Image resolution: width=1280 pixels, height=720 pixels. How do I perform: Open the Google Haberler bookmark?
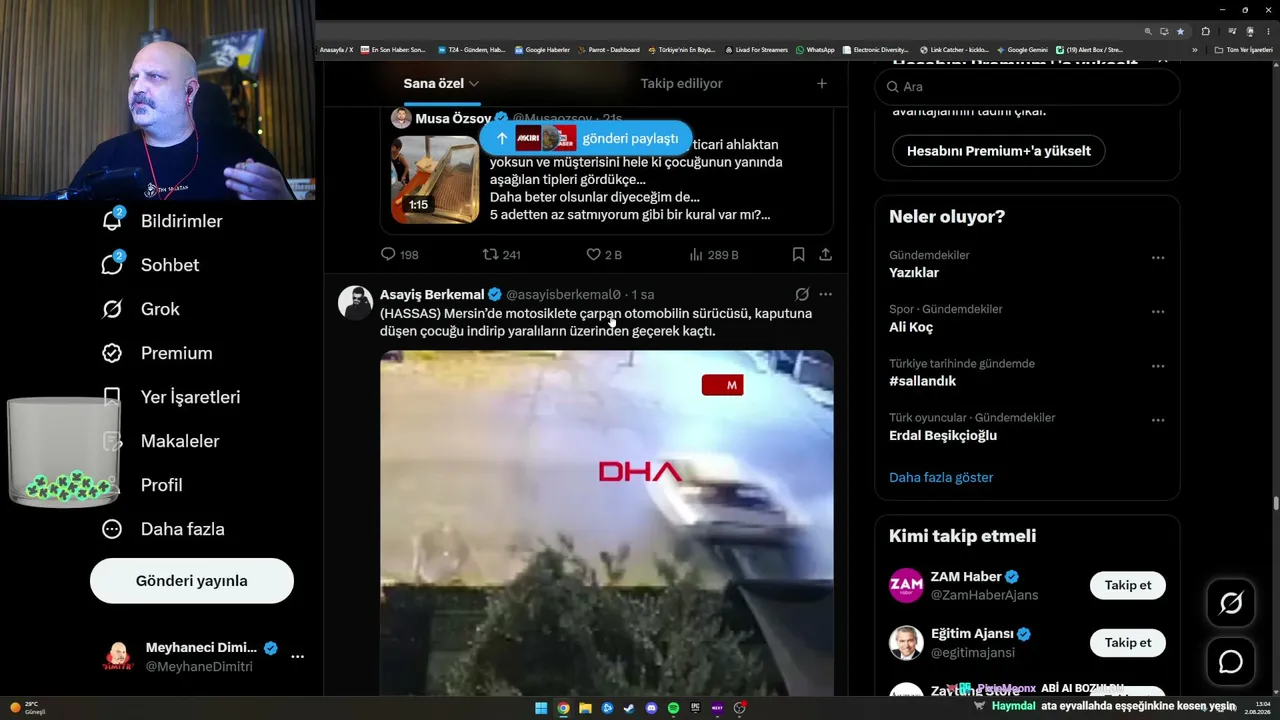pos(542,50)
